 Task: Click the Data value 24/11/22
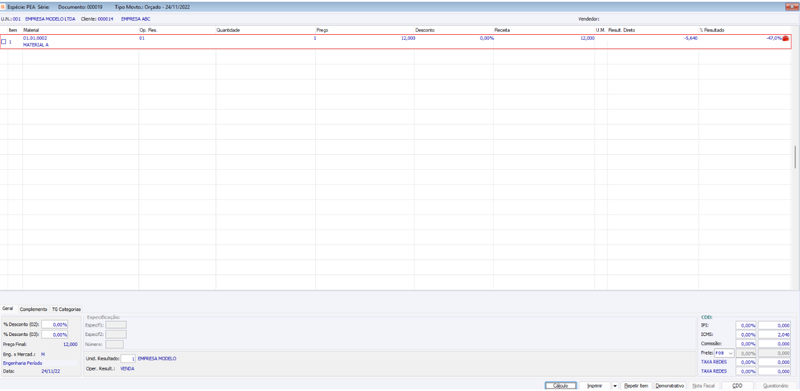click(51, 371)
